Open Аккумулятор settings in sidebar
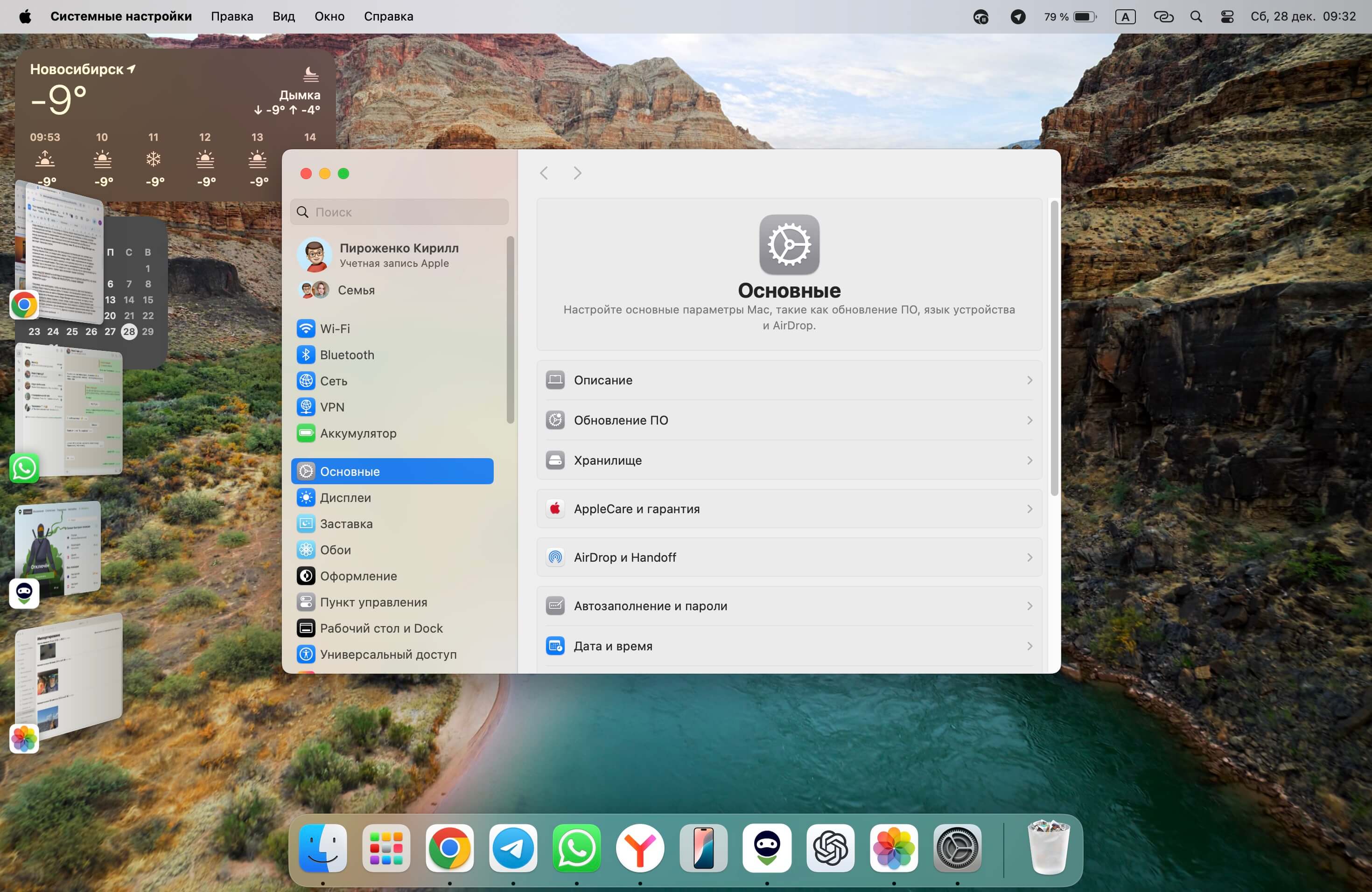 tap(357, 433)
